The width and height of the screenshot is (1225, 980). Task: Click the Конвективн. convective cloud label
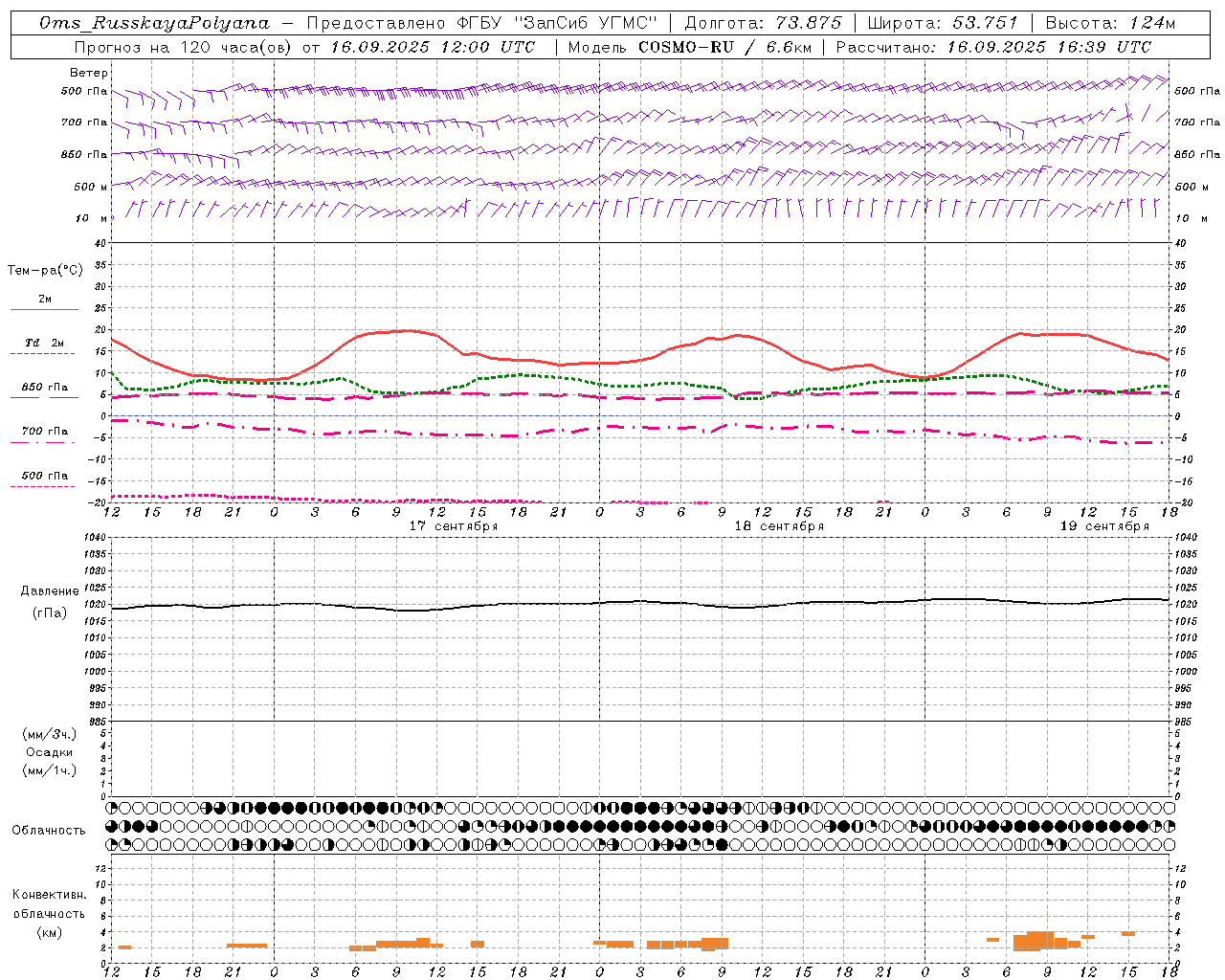50,895
